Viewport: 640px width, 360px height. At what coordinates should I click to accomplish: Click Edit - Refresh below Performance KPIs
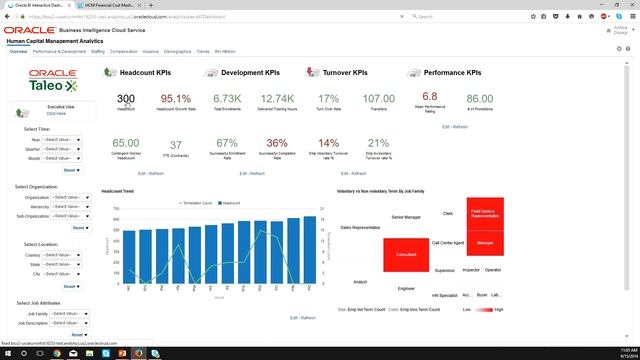455,127
